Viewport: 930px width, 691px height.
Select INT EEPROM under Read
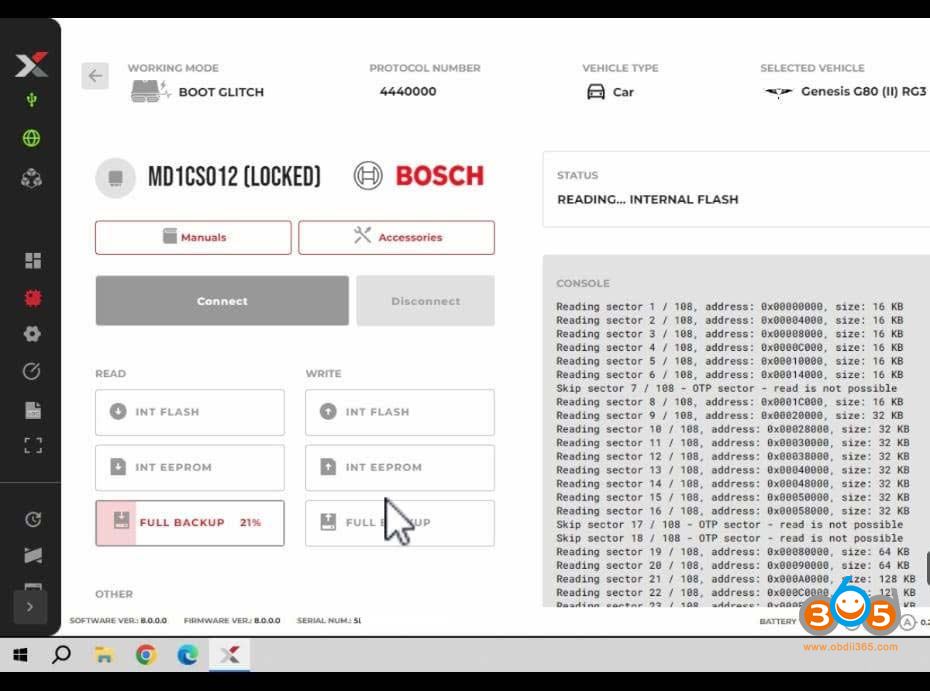190,467
